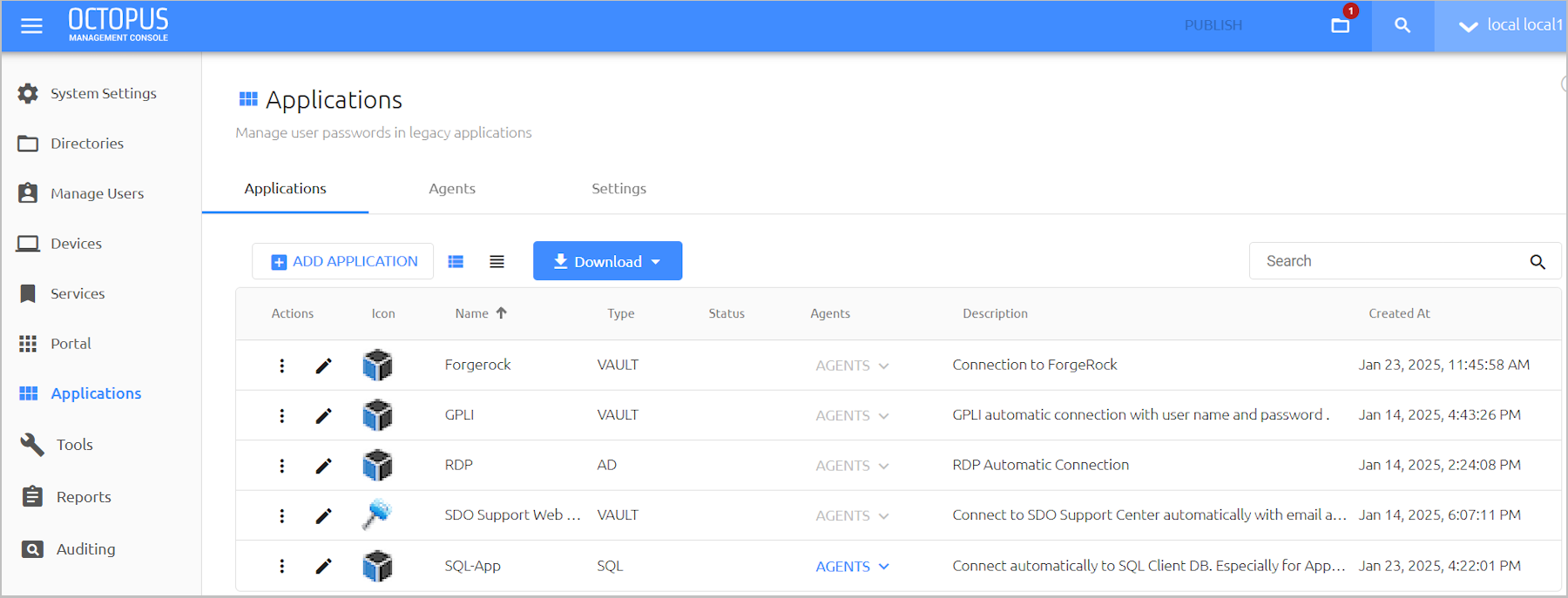Viewport: 1568px width, 598px height.
Task: Expand AGENTS dropdown for Forgerock
Action: coord(852,366)
